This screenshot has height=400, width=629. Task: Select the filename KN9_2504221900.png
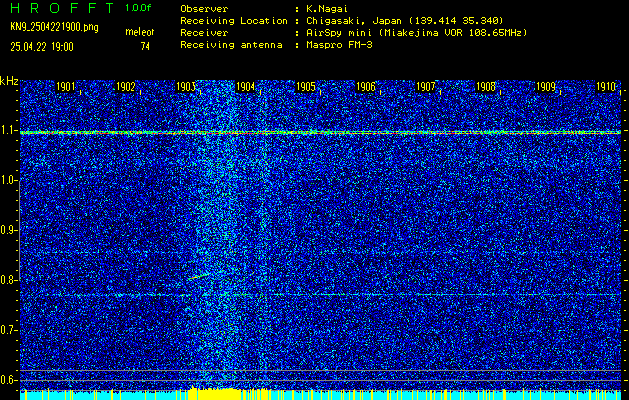[54, 28]
